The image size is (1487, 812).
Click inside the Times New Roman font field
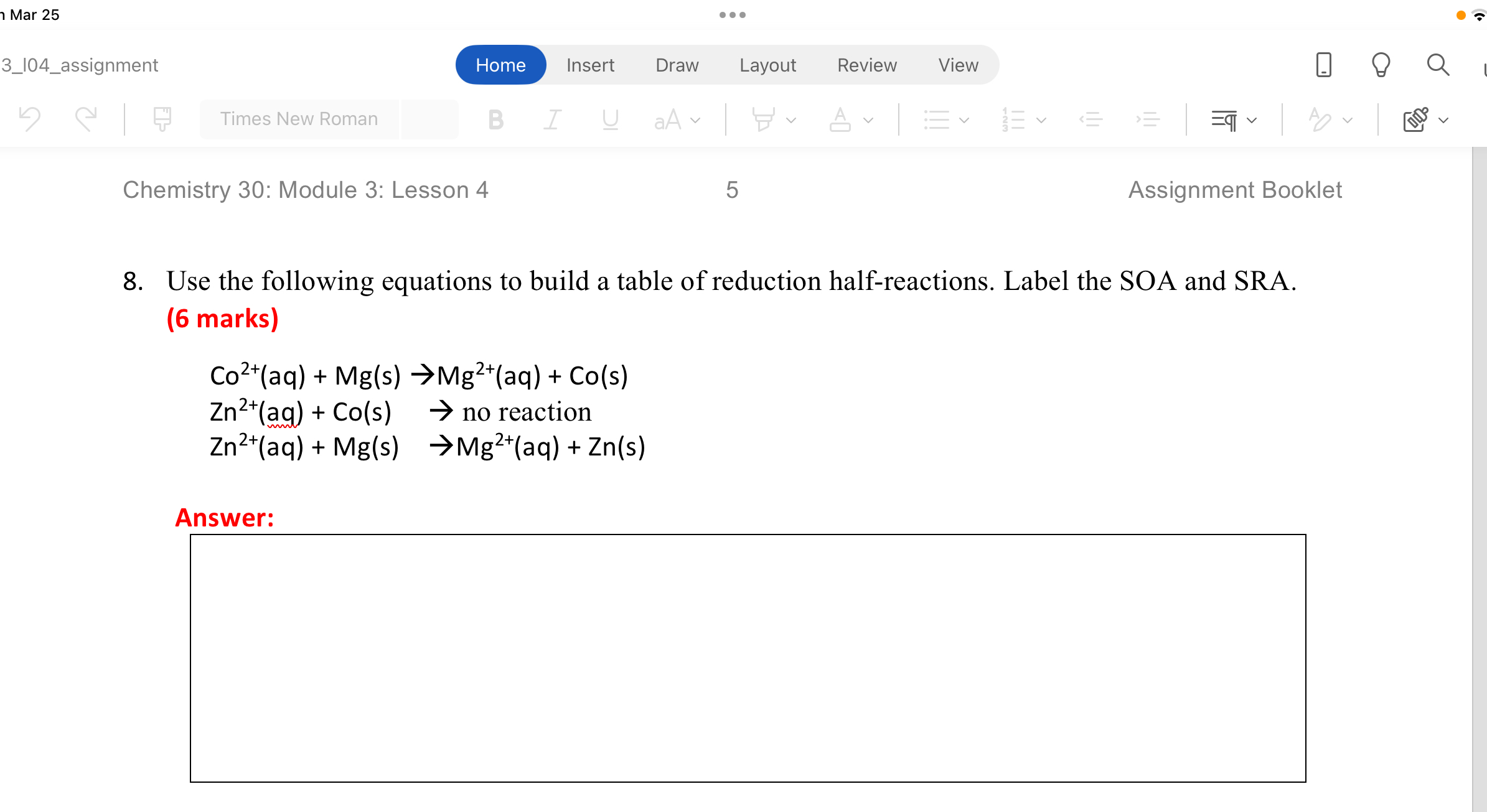pos(299,119)
